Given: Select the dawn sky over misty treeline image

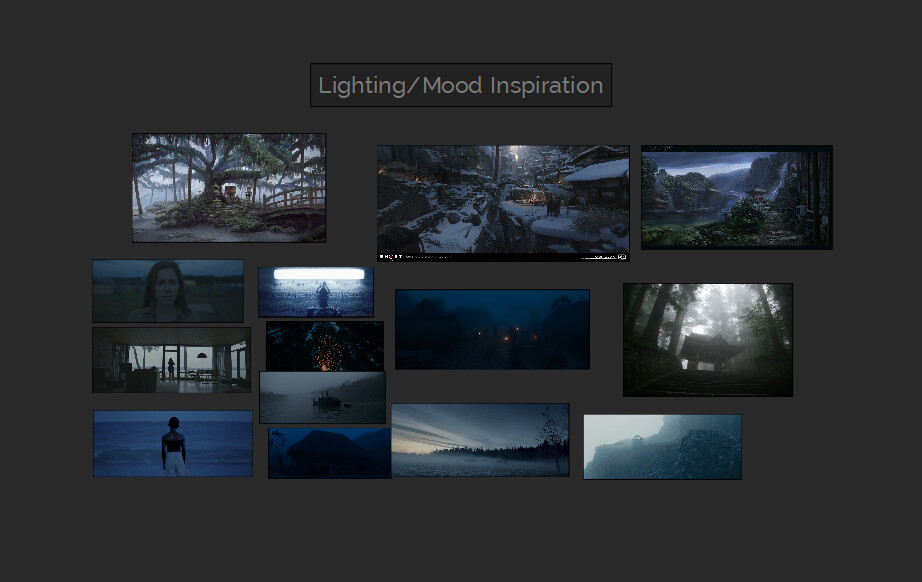Looking at the screenshot, I should click(480, 440).
